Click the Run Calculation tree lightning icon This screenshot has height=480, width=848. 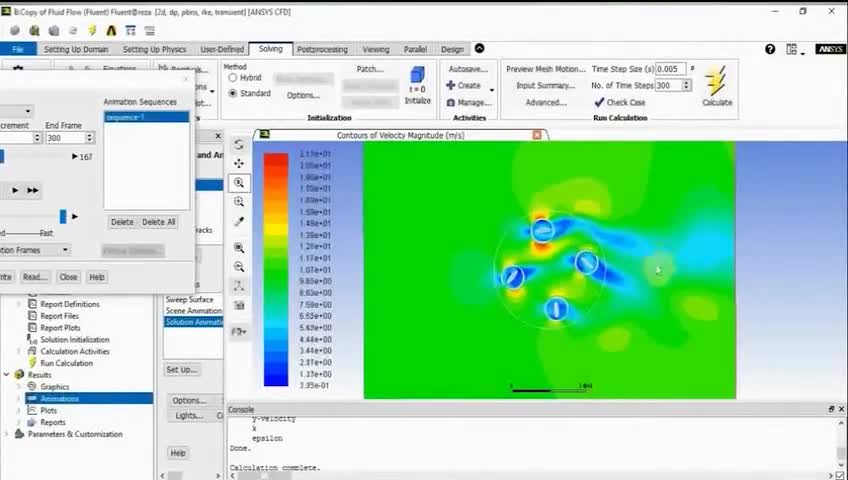tap(32, 363)
